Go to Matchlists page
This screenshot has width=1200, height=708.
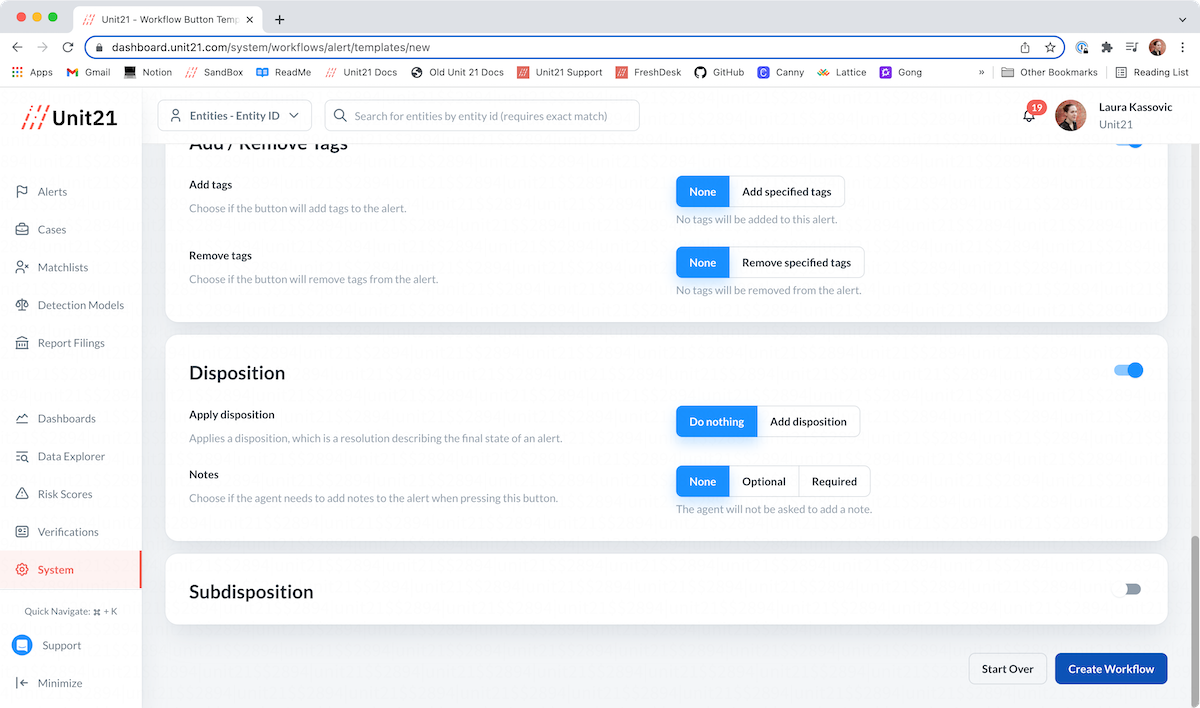[52, 268]
